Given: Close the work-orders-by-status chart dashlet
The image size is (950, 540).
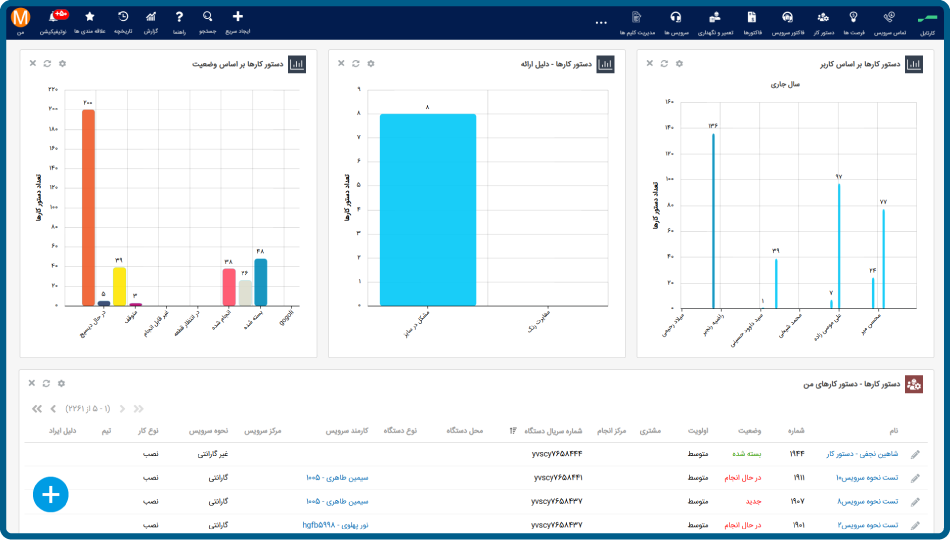Looking at the screenshot, I should click(33, 64).
